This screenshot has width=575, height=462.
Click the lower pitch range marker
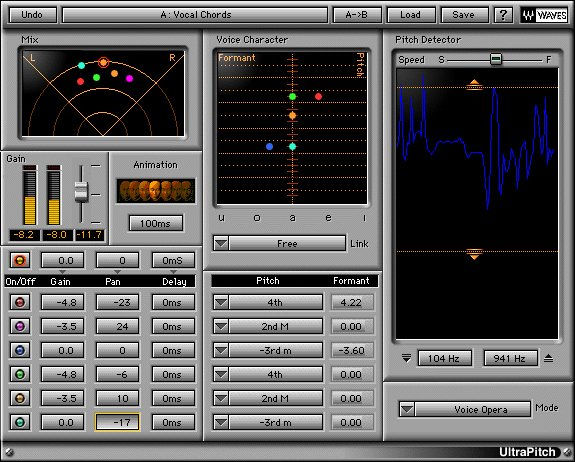point(474,254)
